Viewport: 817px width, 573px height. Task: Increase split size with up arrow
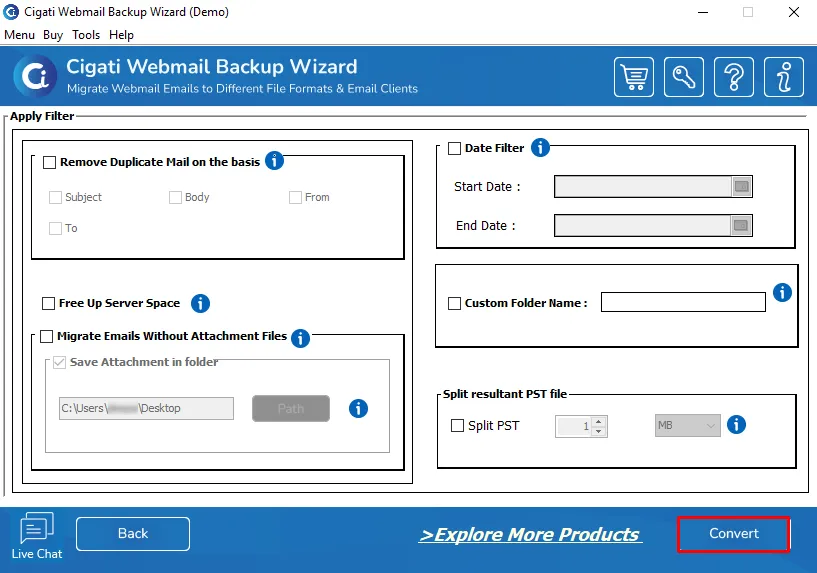click(x=599, y=421)
